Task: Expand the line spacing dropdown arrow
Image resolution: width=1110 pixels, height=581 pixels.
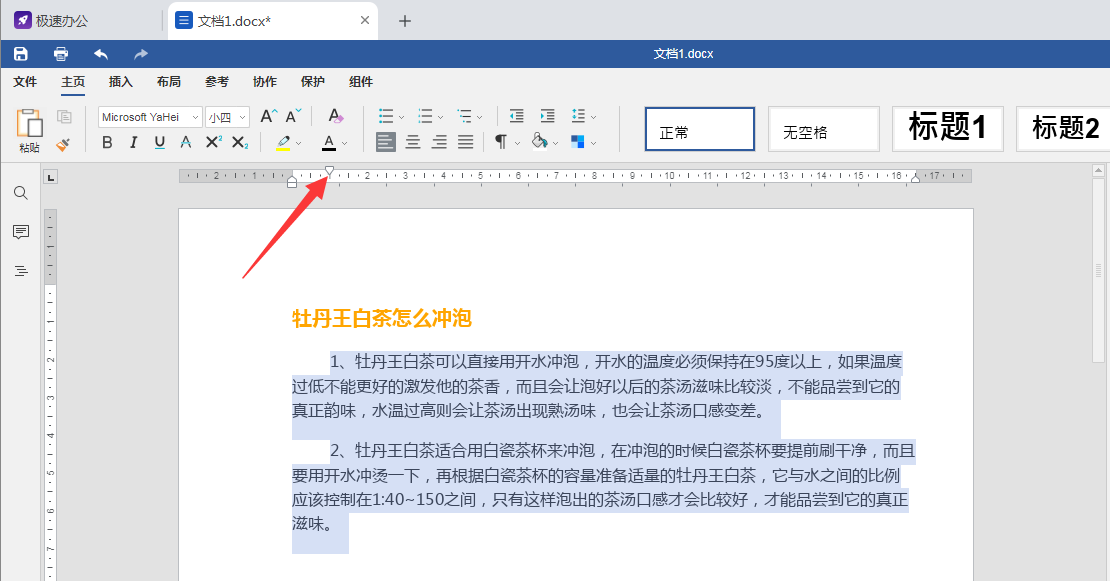Action: click(x=593, y=117)
